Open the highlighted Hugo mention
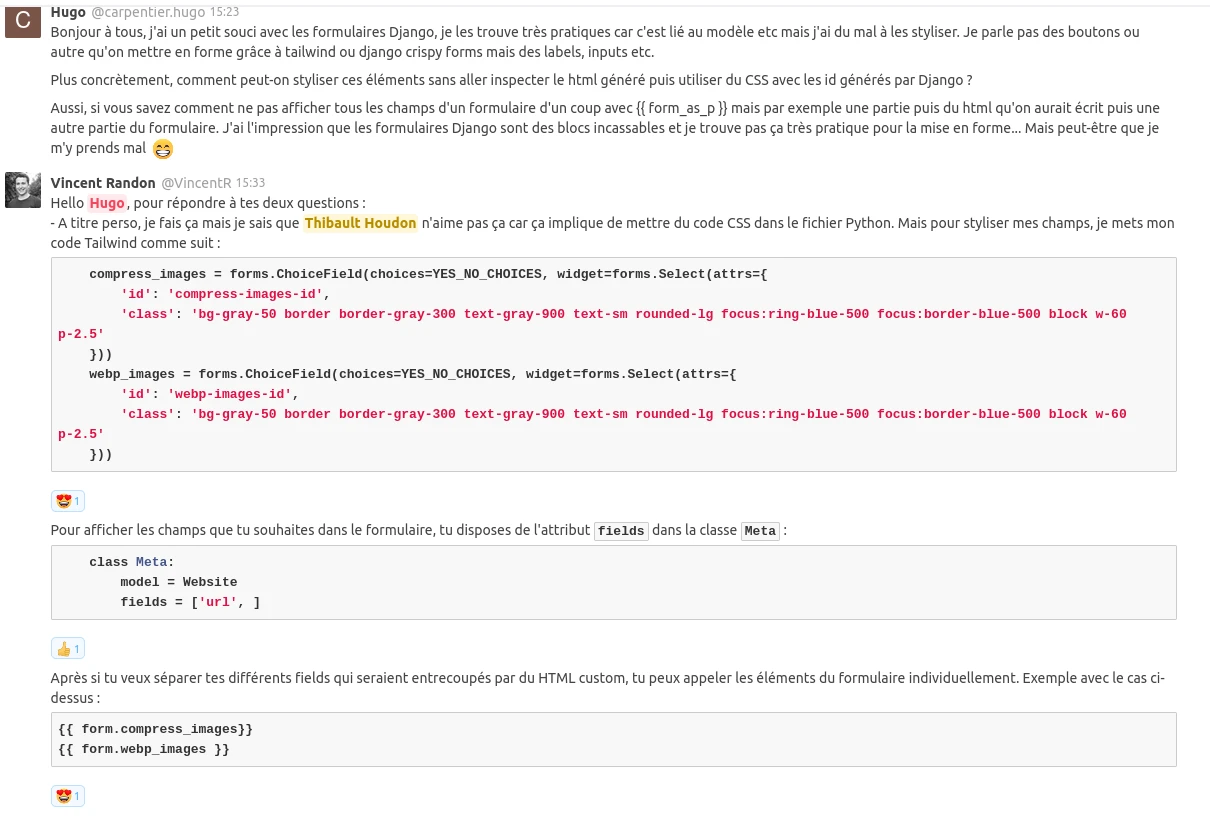This screenshot has height=823, width=1210. (x=107, y=203)
